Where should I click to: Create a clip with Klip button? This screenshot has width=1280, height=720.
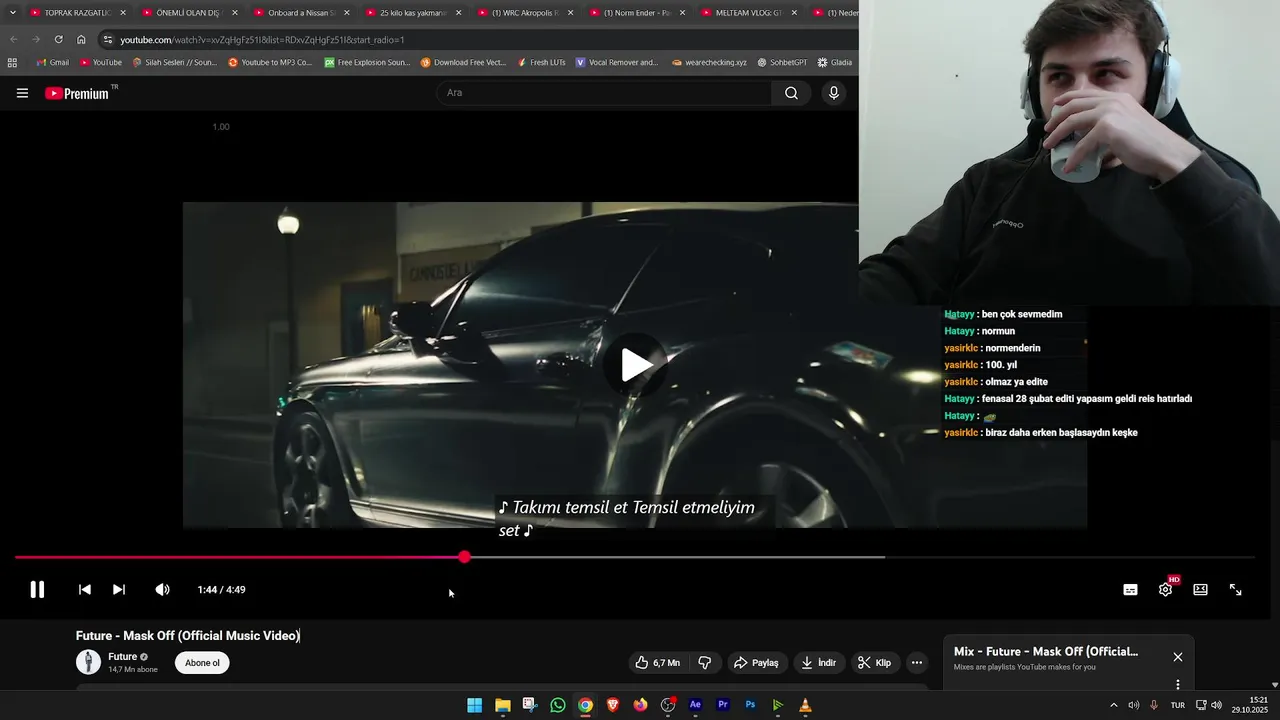click(x=875, y=663)
